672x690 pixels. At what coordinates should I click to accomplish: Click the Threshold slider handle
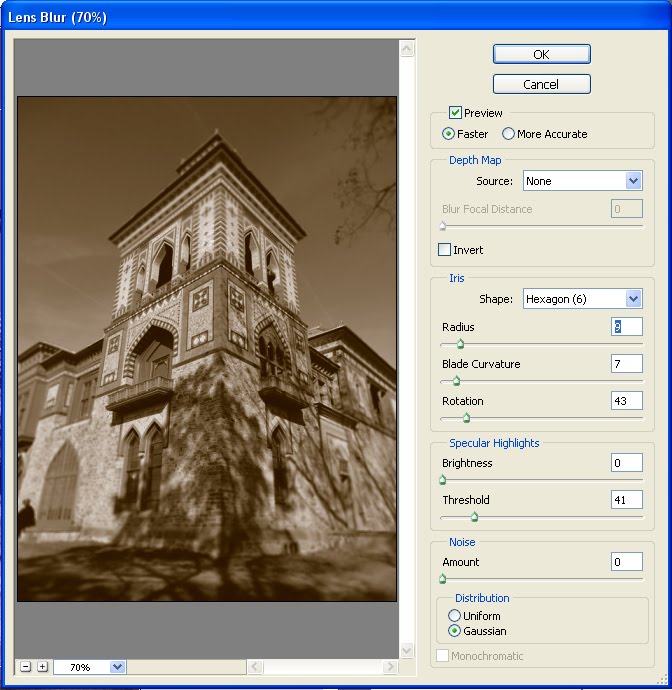(474, 517)
